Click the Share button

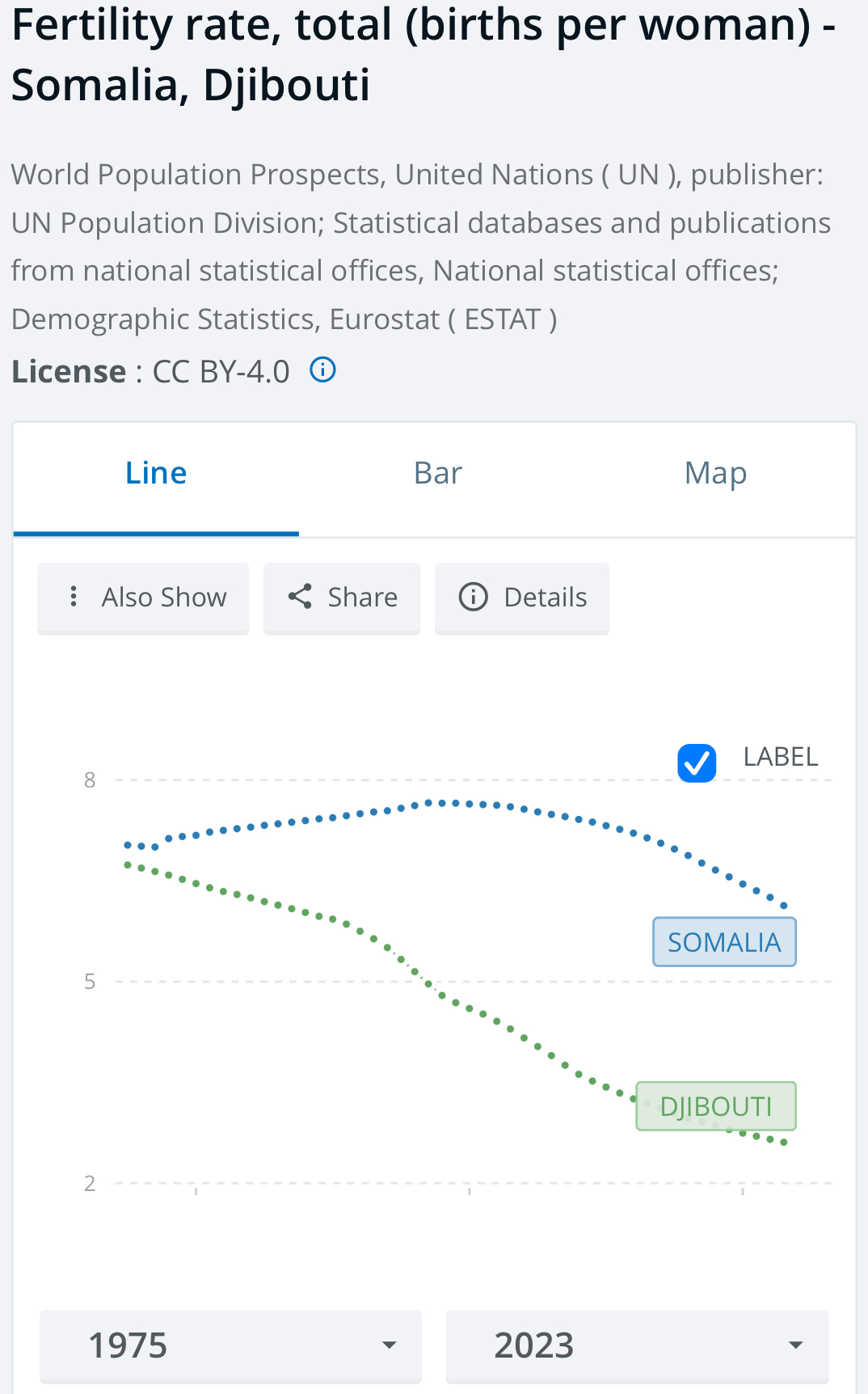point(342,598)
